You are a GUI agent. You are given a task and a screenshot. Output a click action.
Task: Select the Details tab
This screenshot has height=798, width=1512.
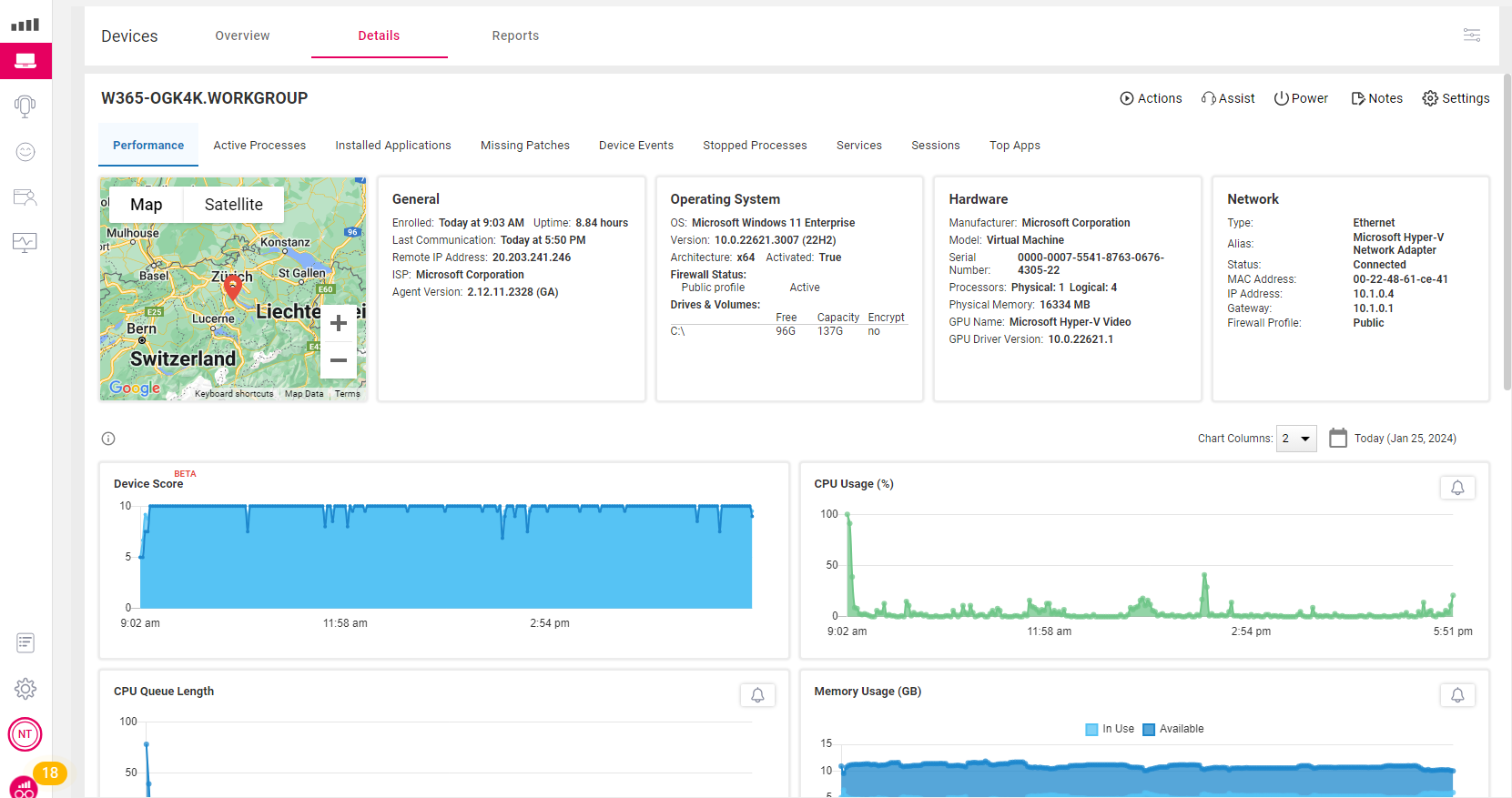379,35
